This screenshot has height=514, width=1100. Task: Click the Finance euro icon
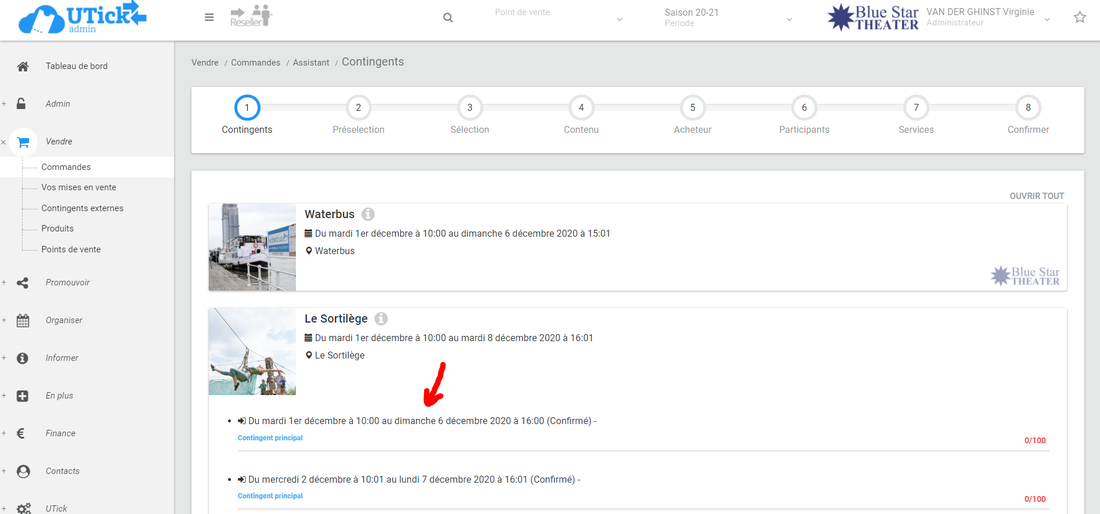tap(22, 433)
